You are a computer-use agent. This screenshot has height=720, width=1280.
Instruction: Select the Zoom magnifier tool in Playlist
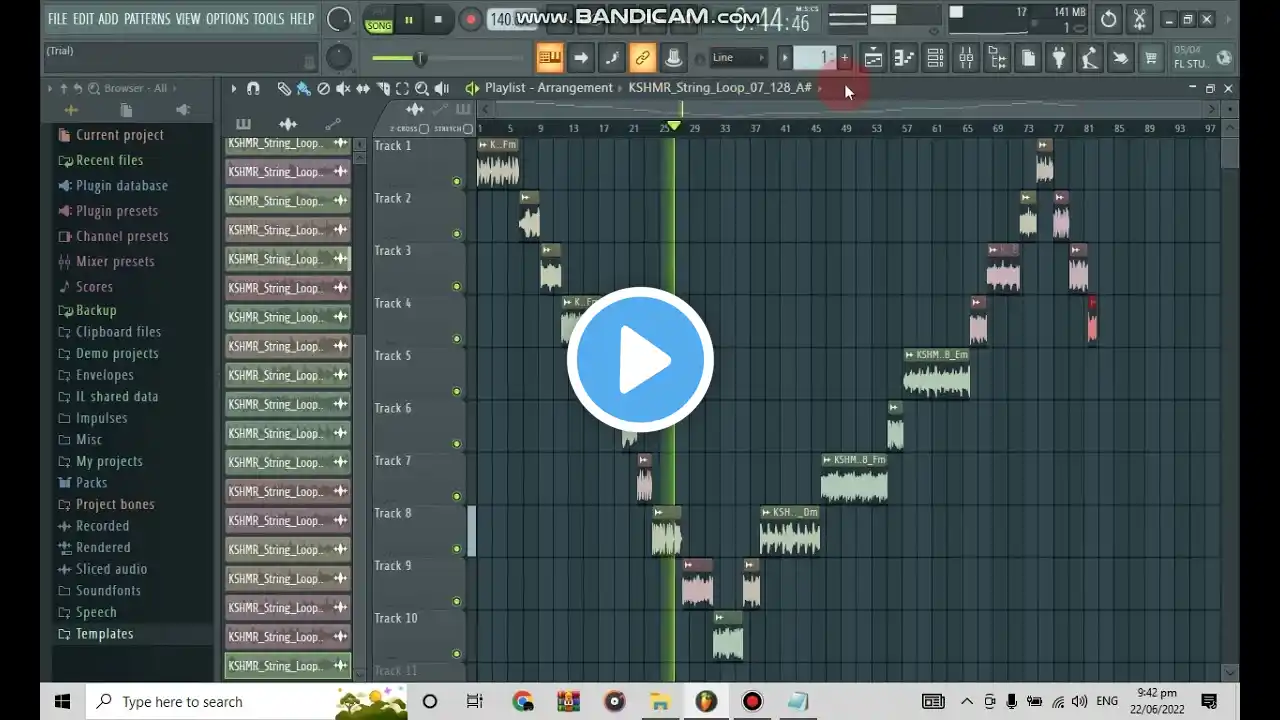click(422, 88)
